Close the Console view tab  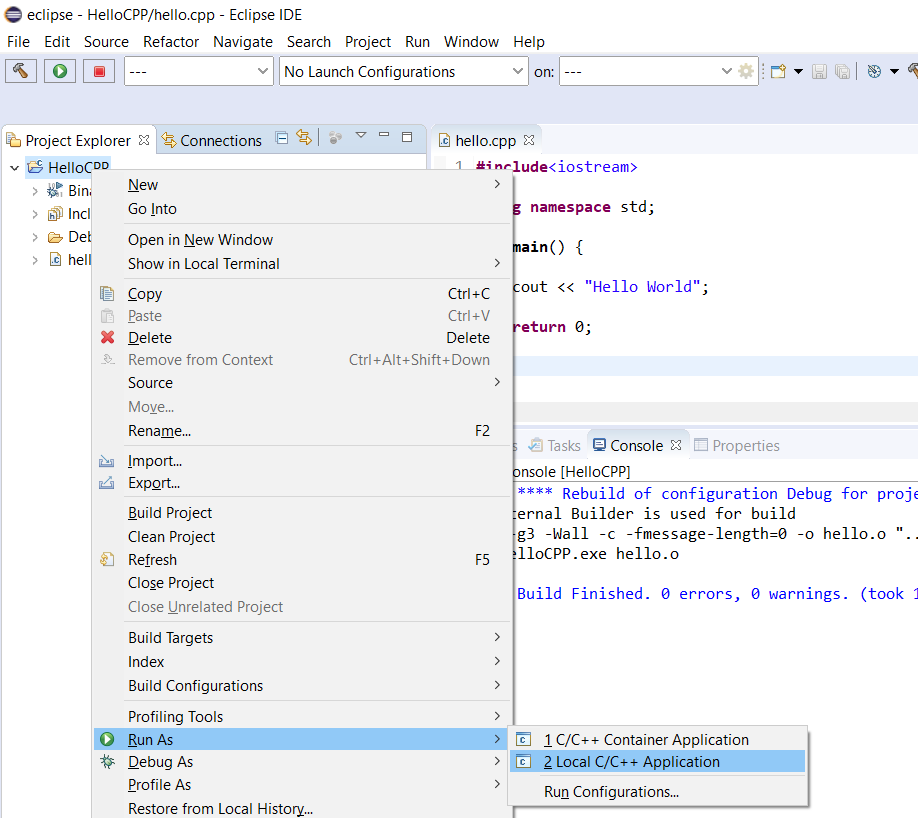tap(676, 445)
